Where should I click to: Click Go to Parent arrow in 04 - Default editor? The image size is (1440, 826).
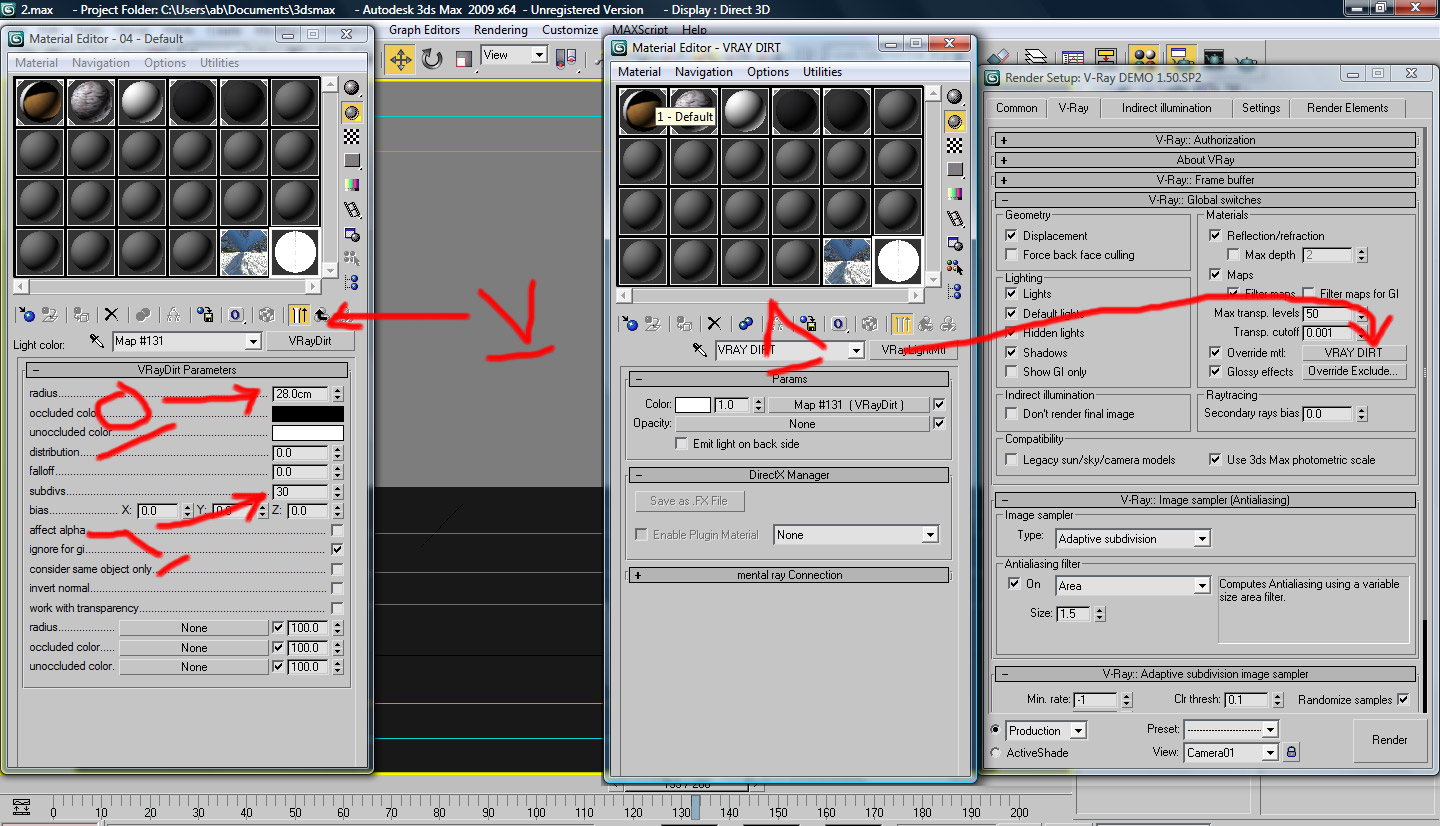coord(322,315)
